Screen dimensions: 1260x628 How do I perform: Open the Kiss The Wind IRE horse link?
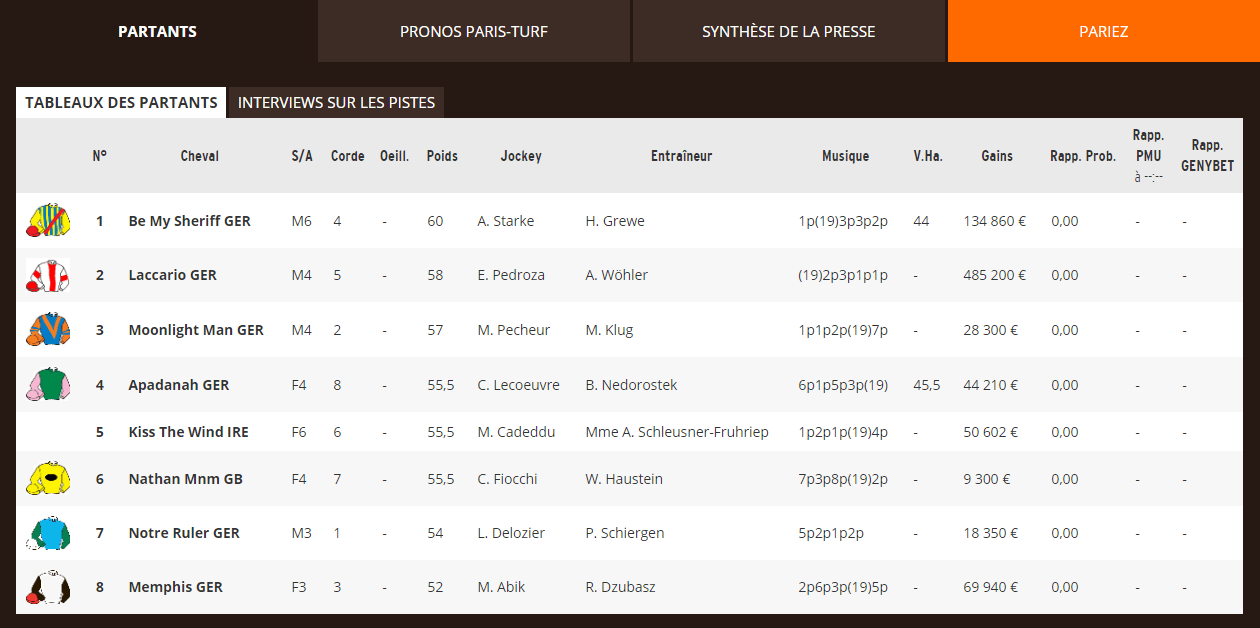click(188, 432)
